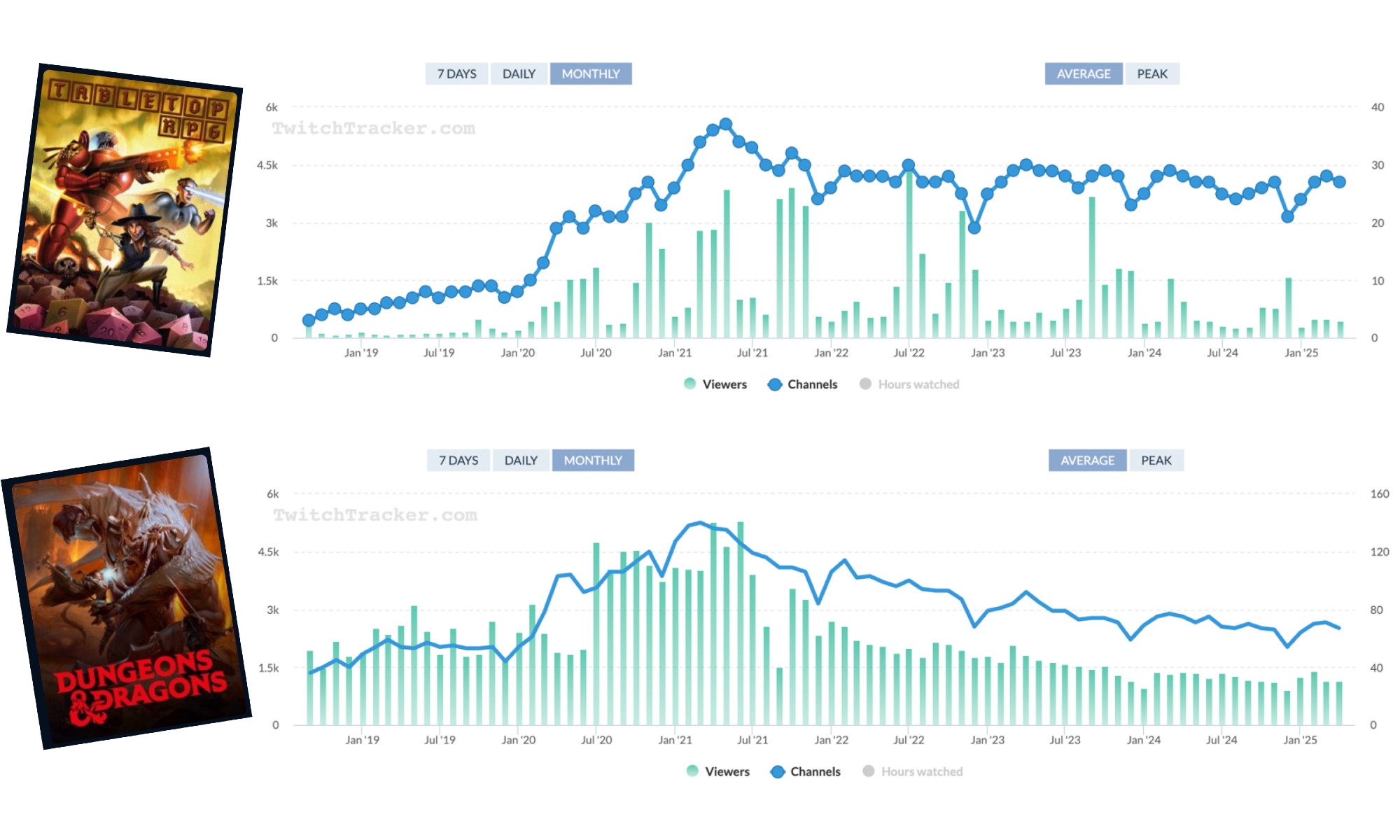Switch top chart to DAILY view
Image resolution: width=1400 pixels, height=840 pixels.
pyautogui.click(x=519, y=73)
